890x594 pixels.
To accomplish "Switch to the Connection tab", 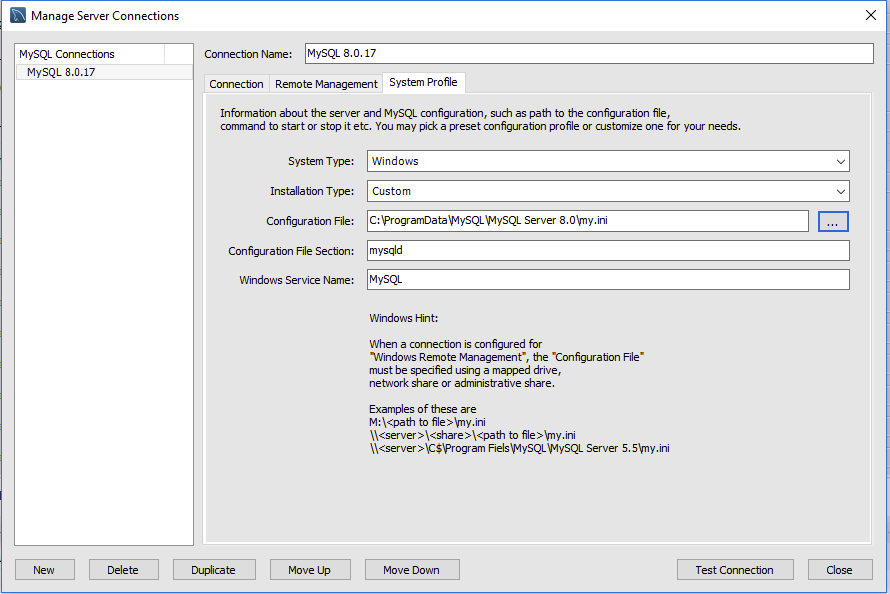I will click(236, 84).
